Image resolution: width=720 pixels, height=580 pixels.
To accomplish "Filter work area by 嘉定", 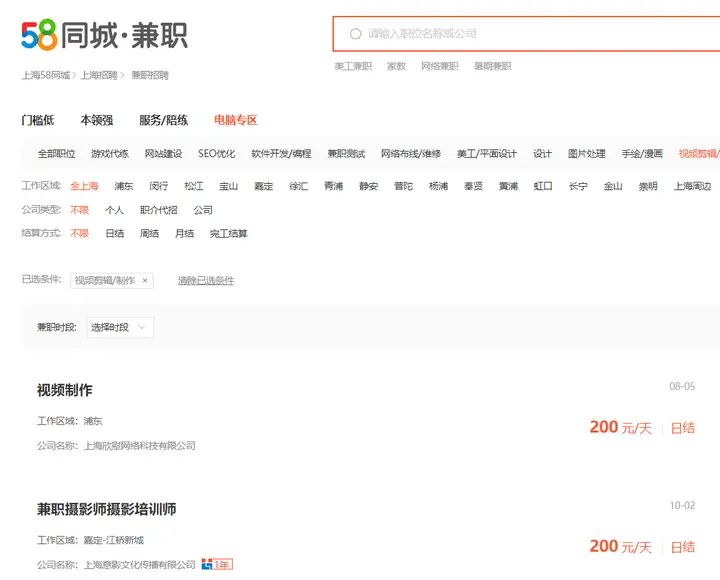I will click(264, 186).
